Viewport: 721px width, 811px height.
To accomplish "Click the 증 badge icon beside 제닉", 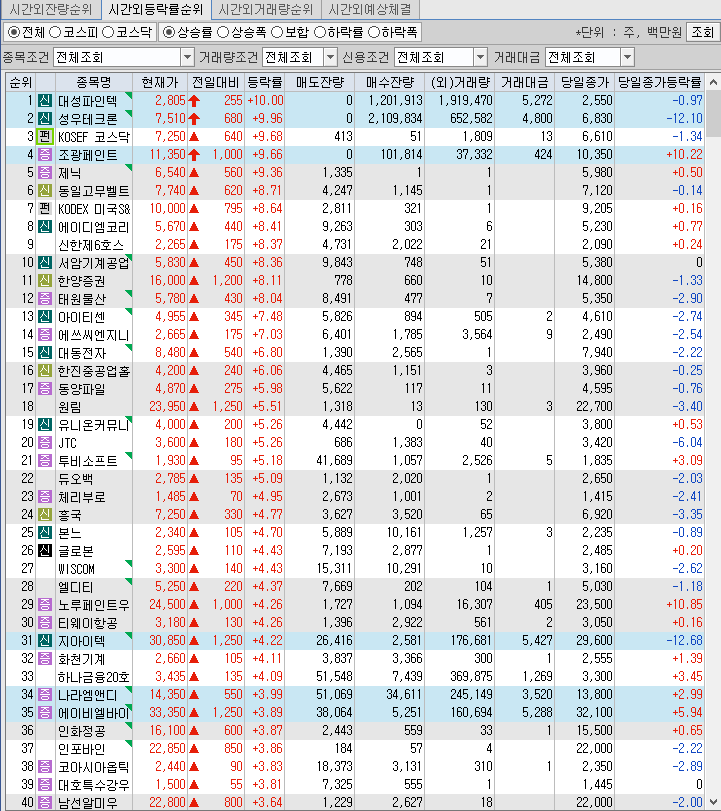I will click(x=45, y=172).
